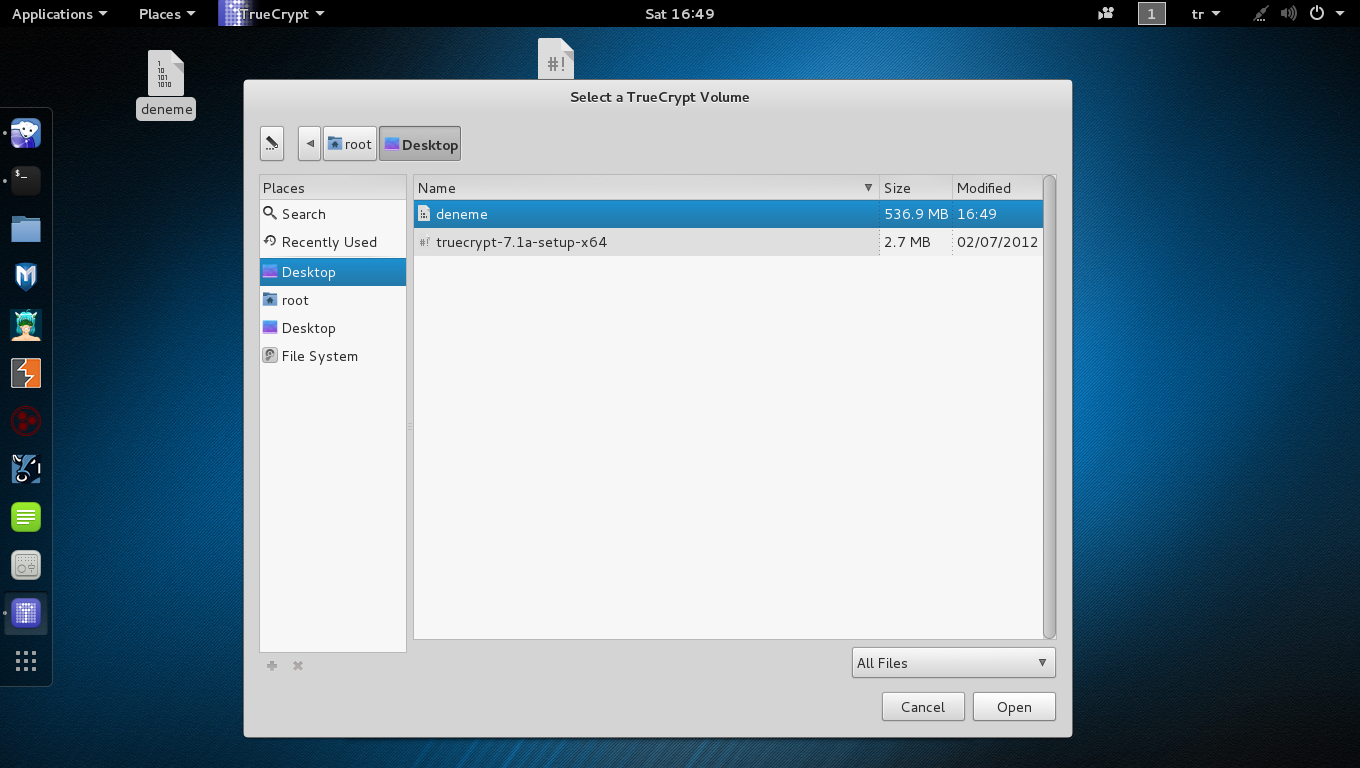
Task: Open the All Files filter dropdown
Action: 953,663
